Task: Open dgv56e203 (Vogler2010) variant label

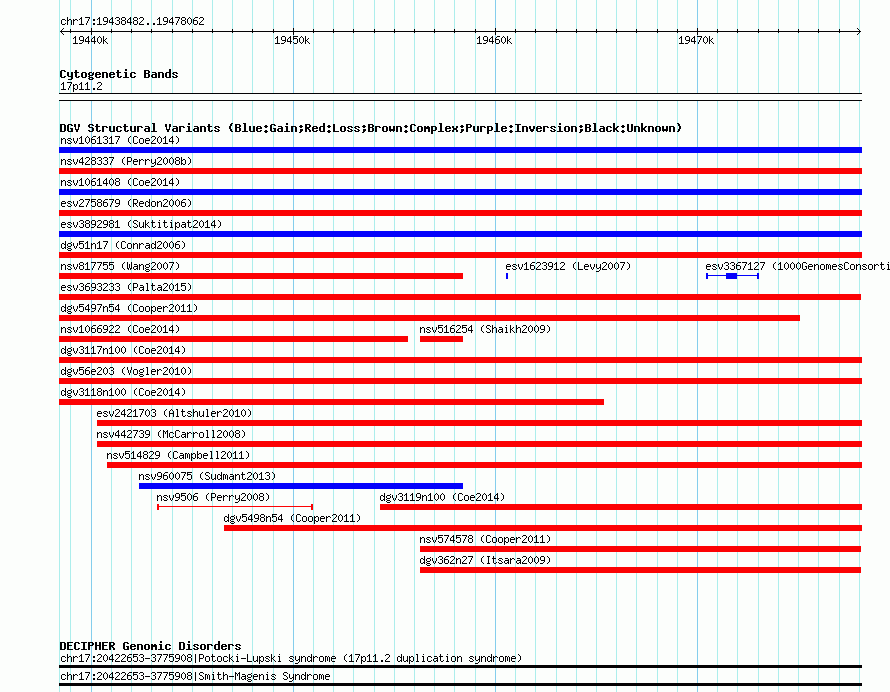Action: pos(126,371)
